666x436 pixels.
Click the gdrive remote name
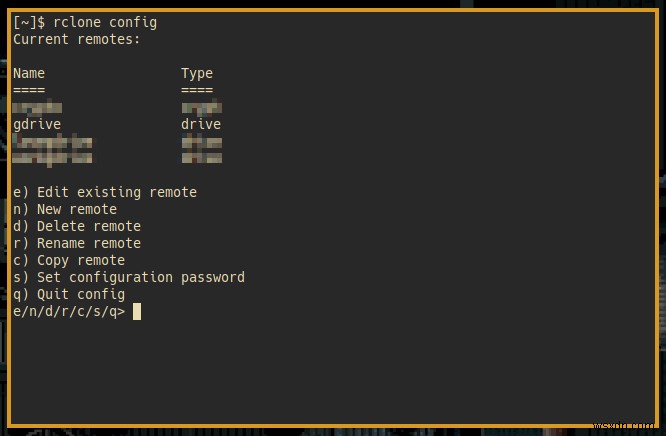click(x=37, y=124)
